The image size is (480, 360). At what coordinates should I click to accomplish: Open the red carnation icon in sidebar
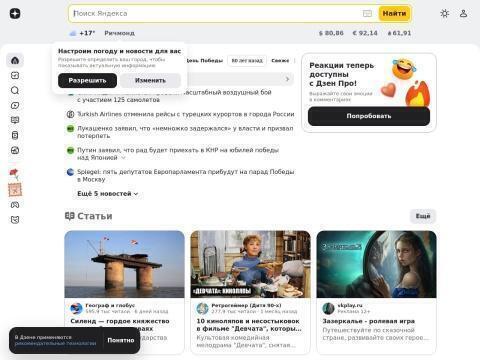[14, 173]
